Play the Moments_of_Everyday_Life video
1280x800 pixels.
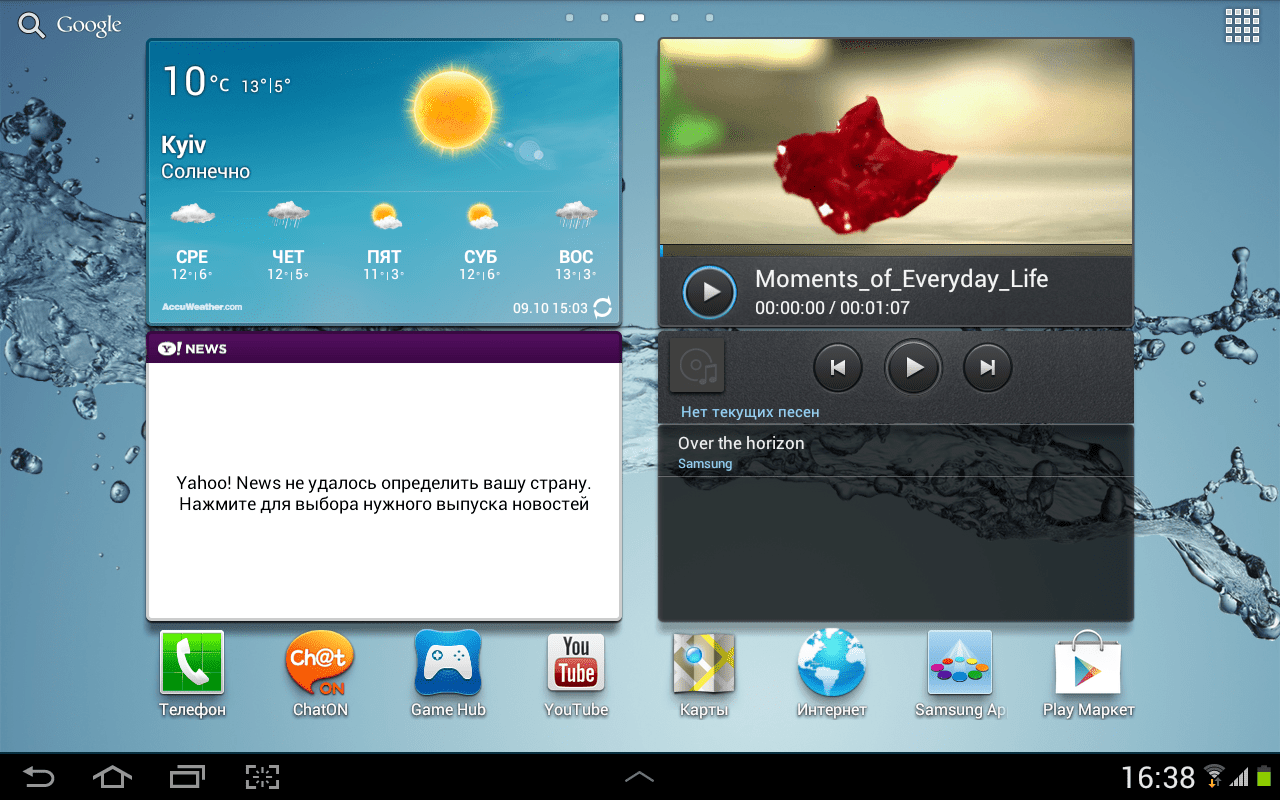pyautogui.click(x=710, y=292)
